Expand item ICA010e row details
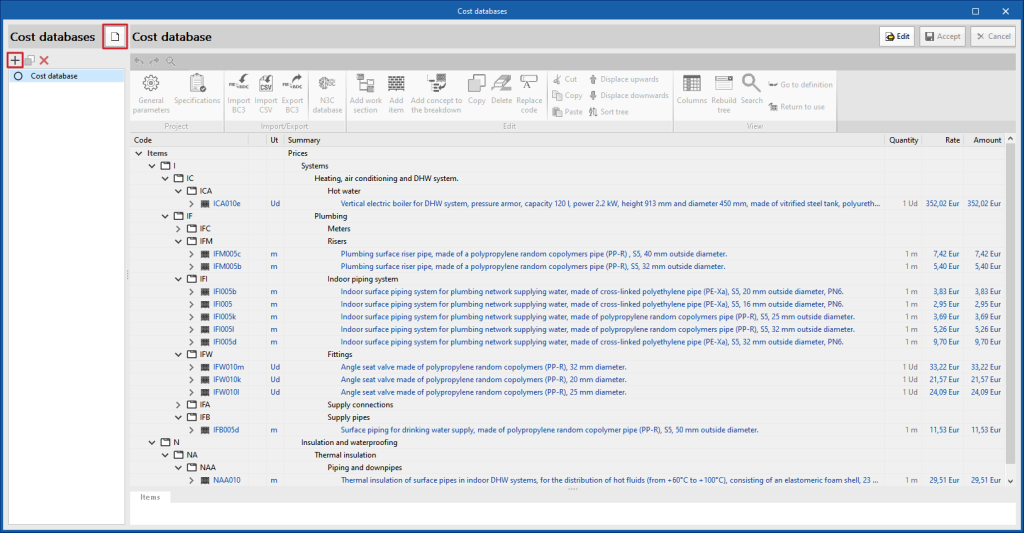 191,203
